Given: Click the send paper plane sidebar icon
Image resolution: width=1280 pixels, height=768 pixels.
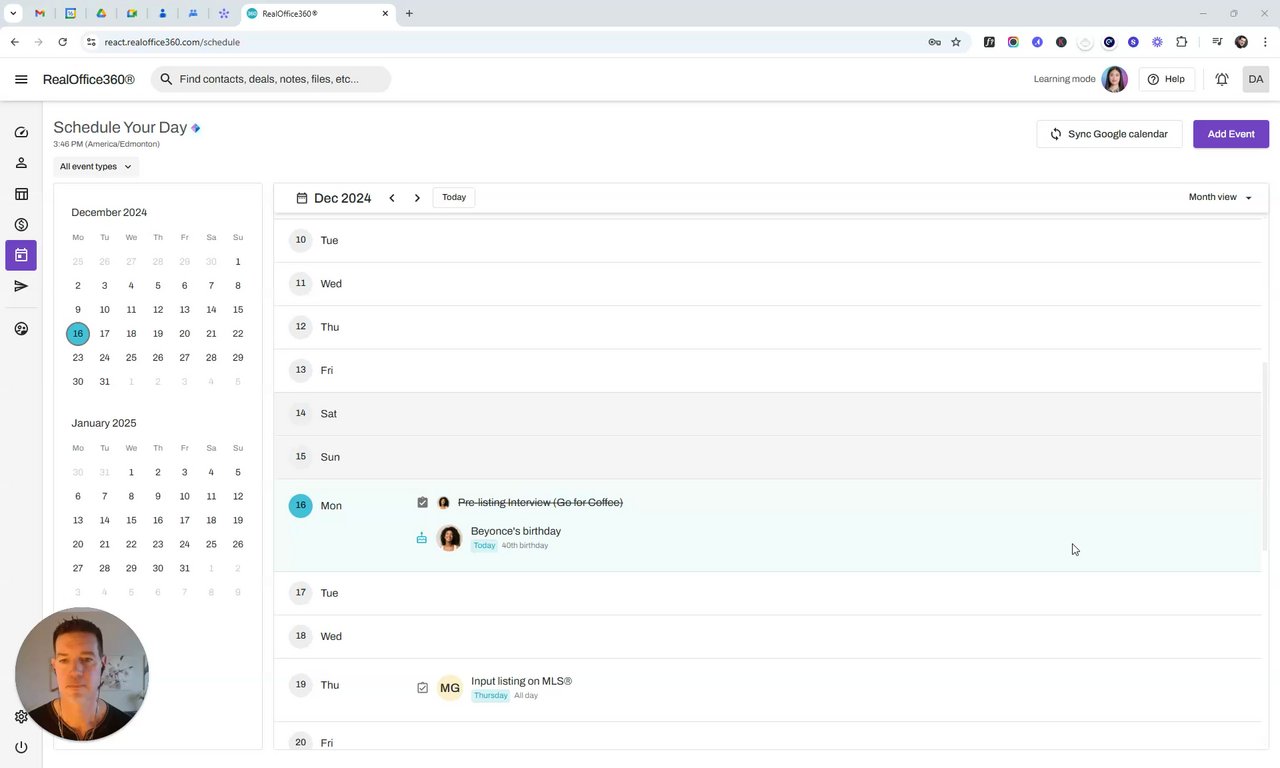Looking at the screenshot, I should tap(21, 286).
